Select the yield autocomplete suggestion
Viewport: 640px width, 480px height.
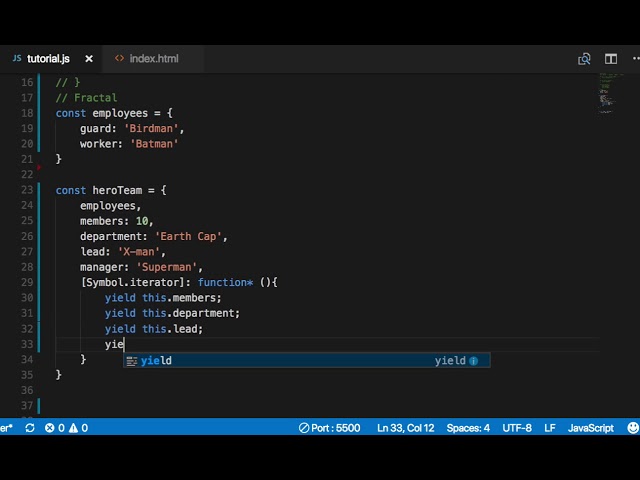[x=307, y=360]
